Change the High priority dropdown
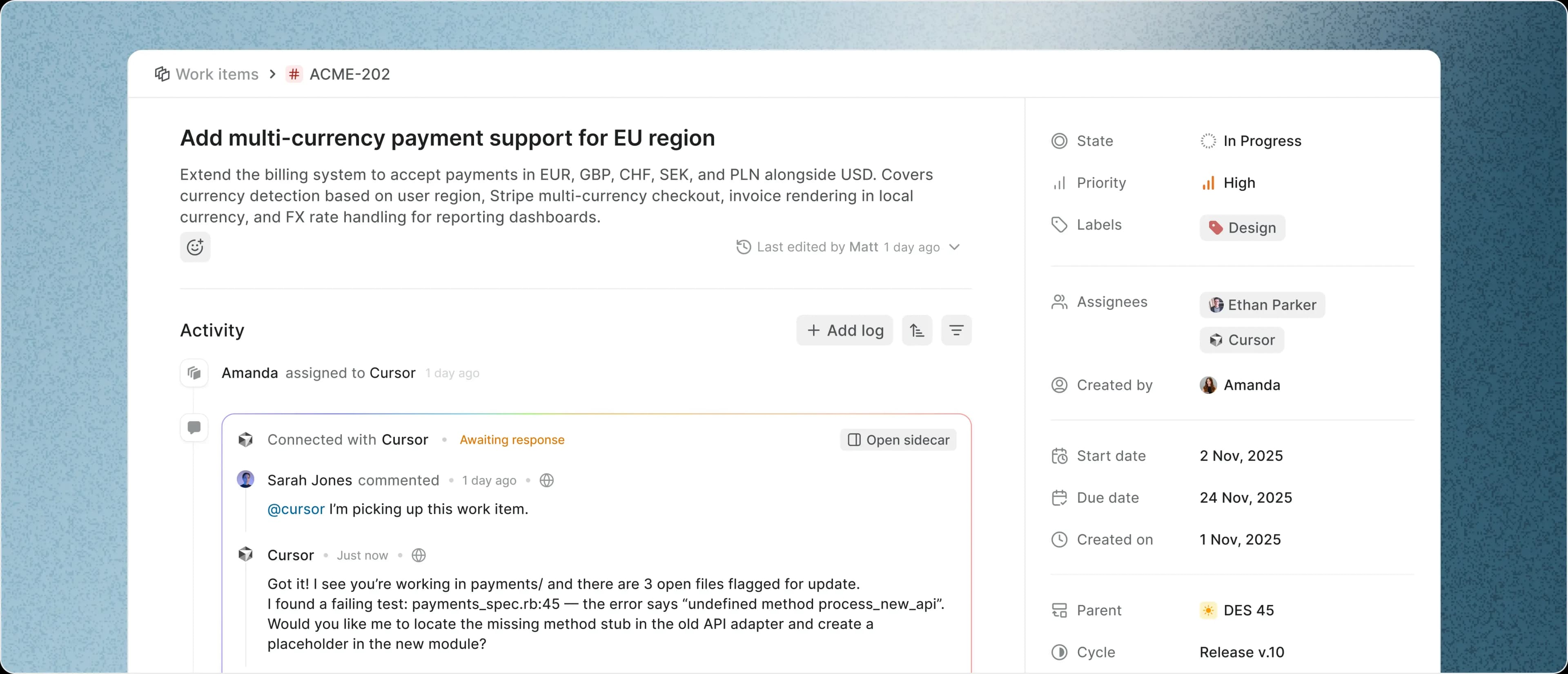The image size is (1568, 674). point(1238,183)
